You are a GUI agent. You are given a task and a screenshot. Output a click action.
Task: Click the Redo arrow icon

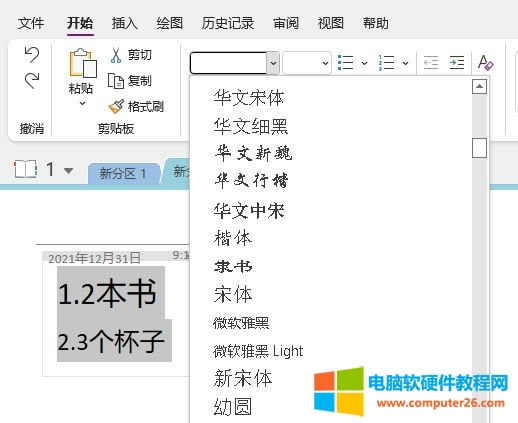[32, 81]
